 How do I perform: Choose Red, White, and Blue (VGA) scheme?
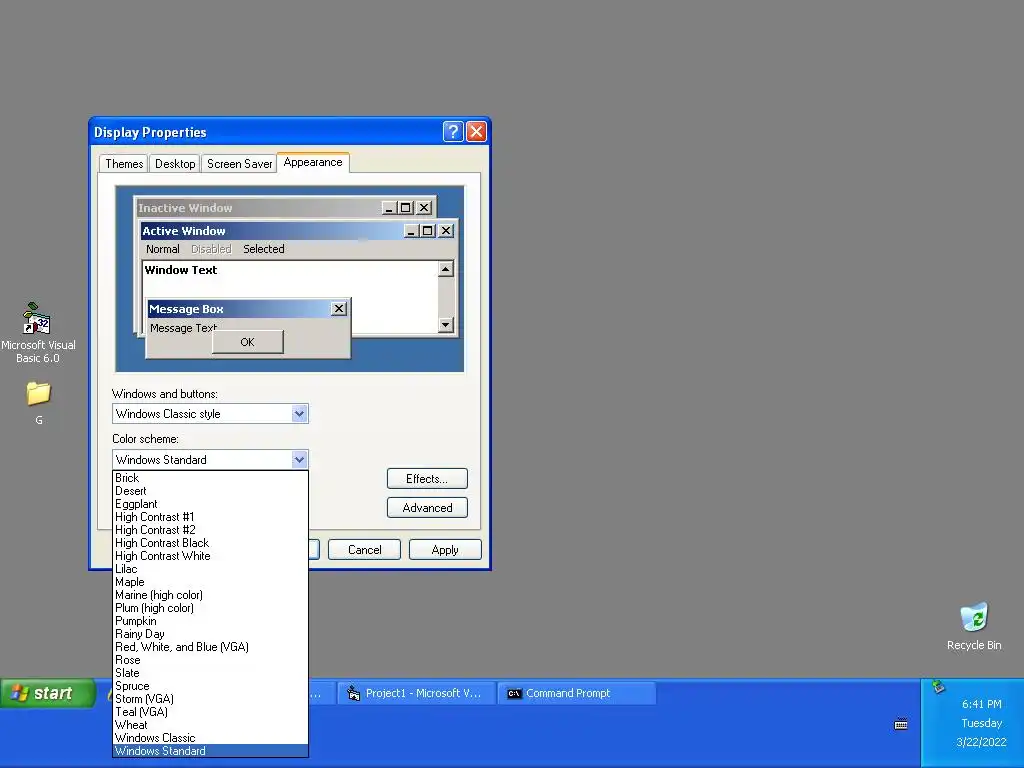tap(210, 647)
